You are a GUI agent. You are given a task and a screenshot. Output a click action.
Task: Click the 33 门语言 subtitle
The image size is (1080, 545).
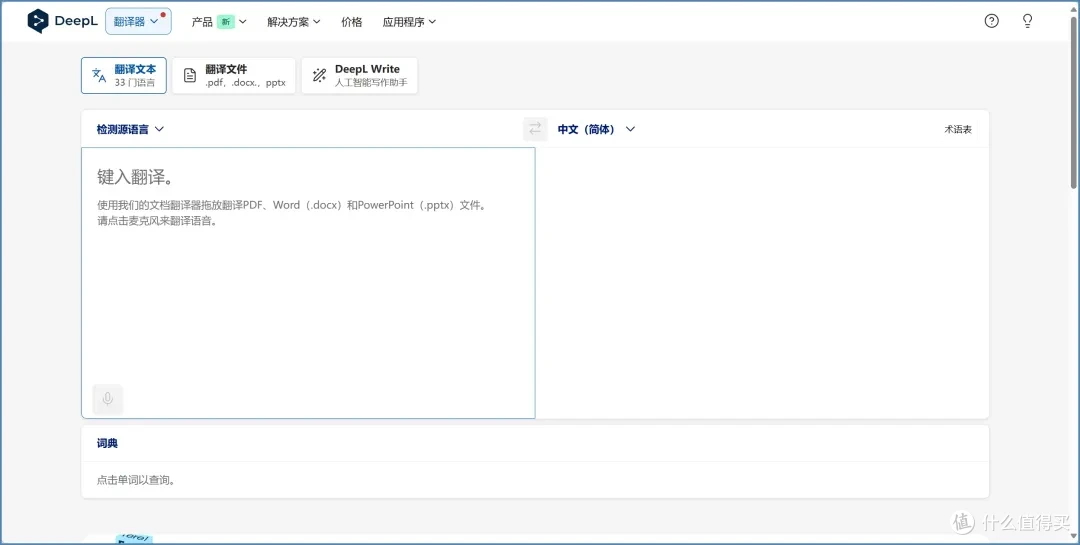click(135, 83)
